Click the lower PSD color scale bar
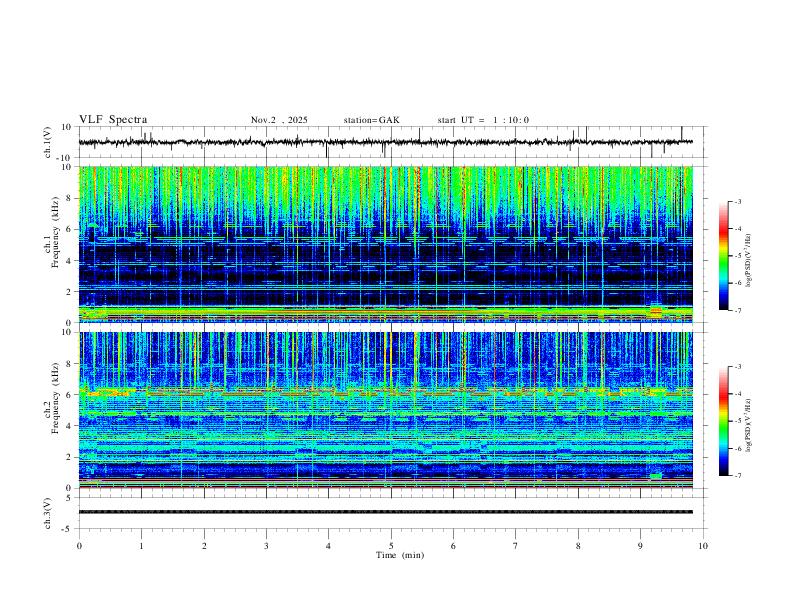The image size is (792, 612). coord(723,421)
